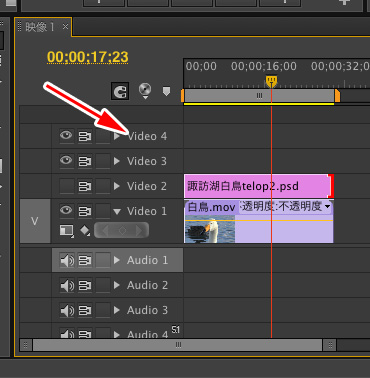This screenshot has width=370, height=378.
Task: Expand the Audio 1 track
Action: [x=117, y=260]
